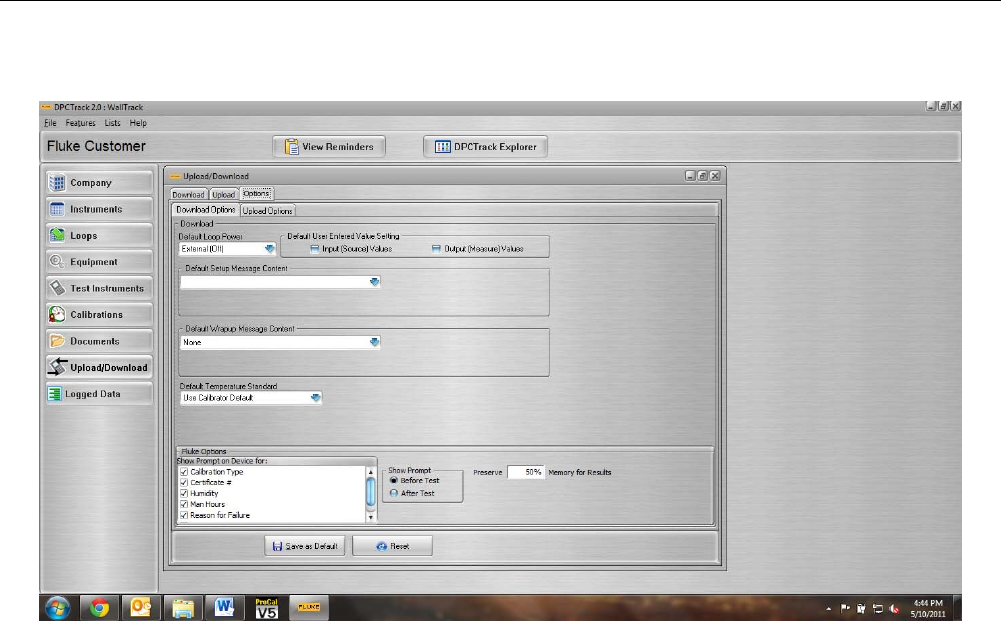1001x621 pixels.
Task: Open Default Loop Power dropdown
Action: [x=269, y=249]
